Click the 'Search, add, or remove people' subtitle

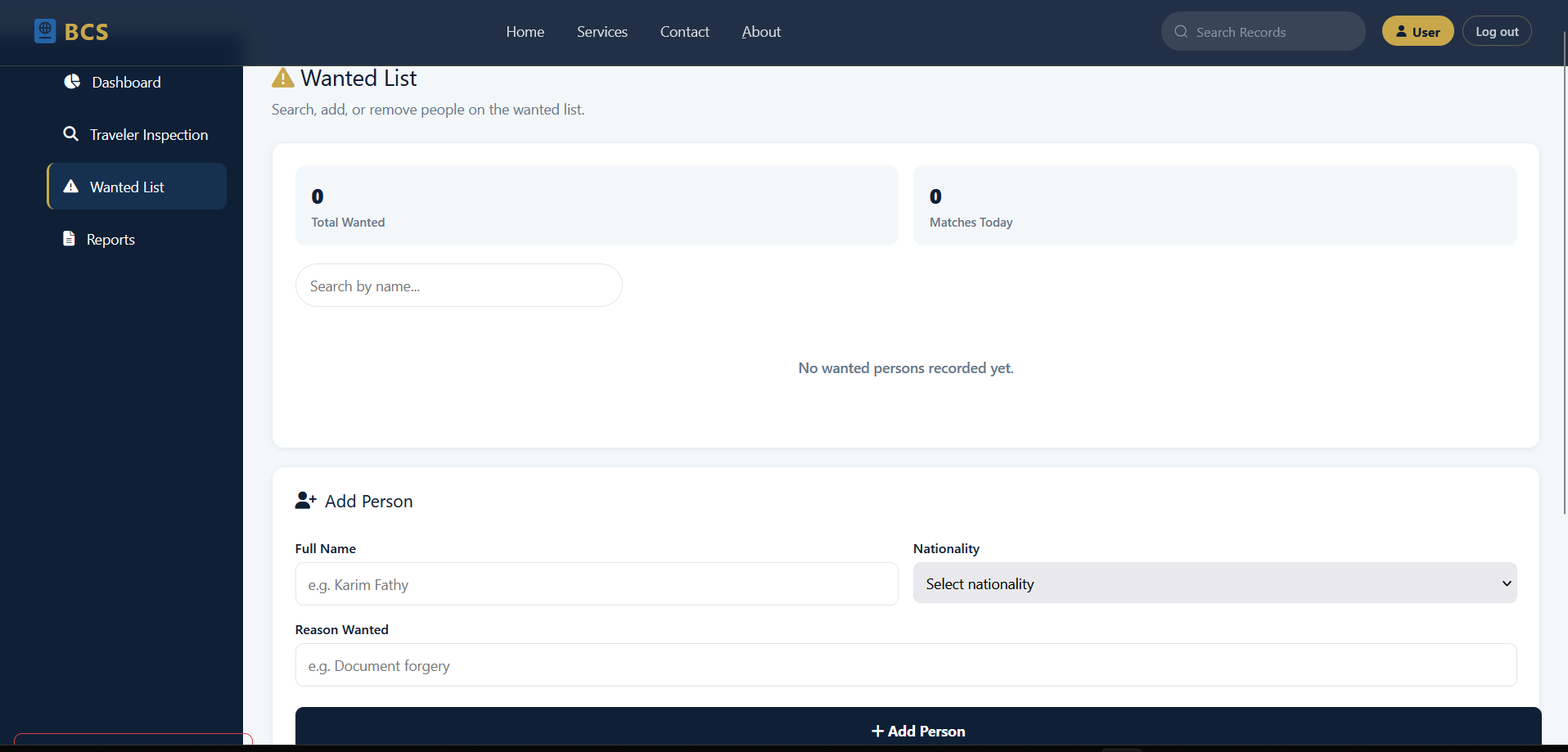(428, 109)
